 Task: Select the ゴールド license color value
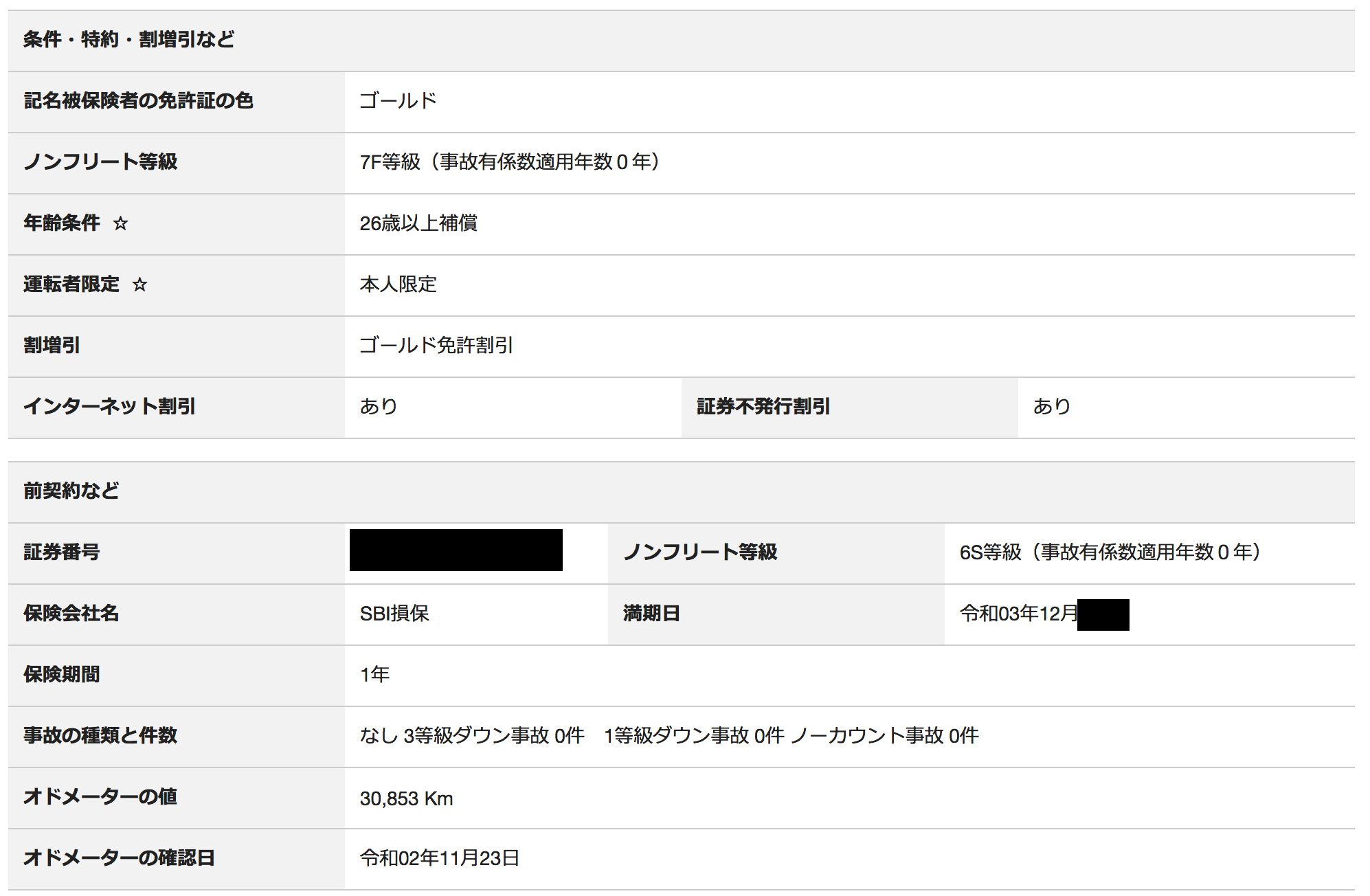[x=398, y=101]
